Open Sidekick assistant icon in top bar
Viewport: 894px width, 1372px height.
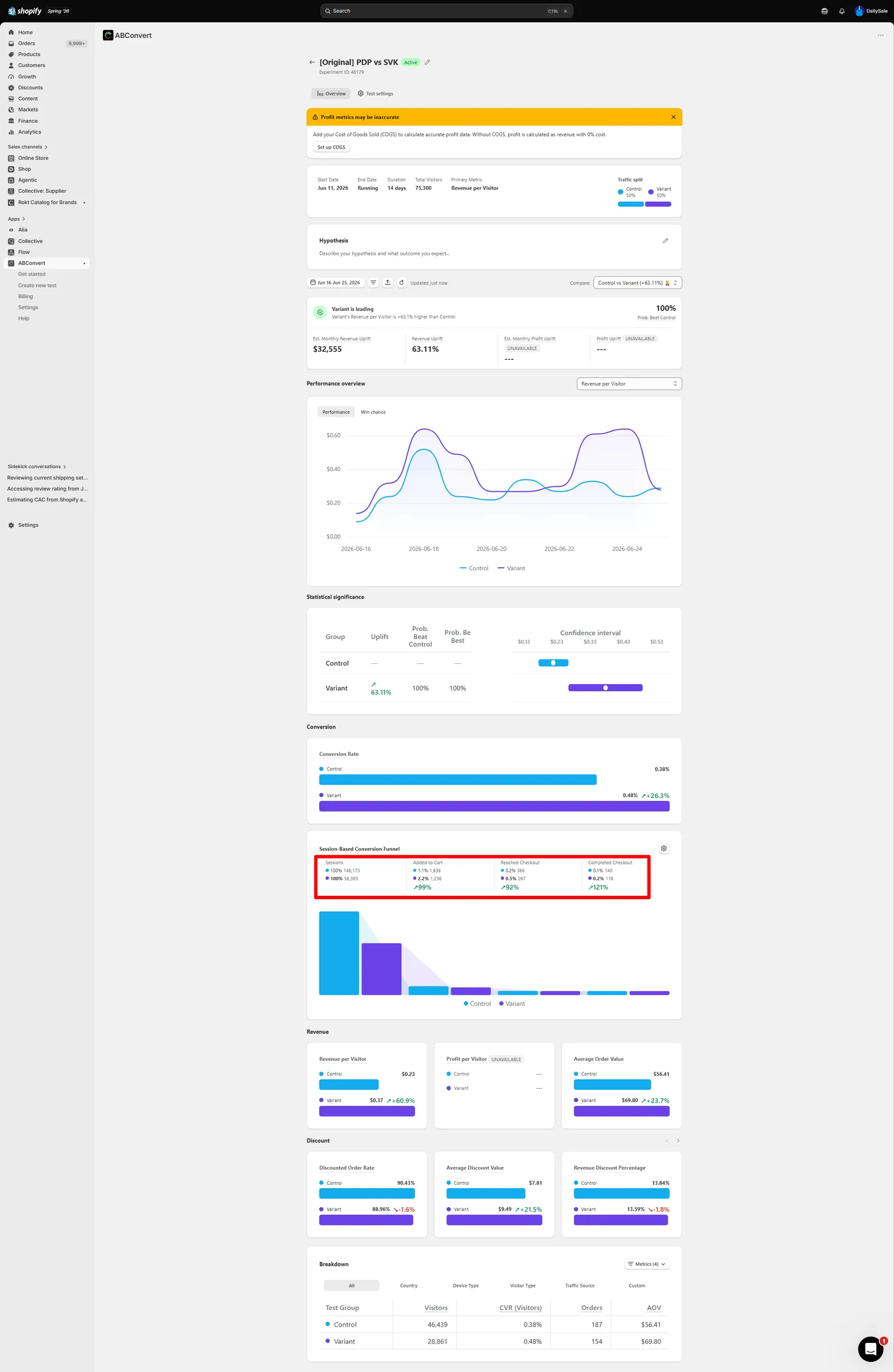tap(824, 11)
